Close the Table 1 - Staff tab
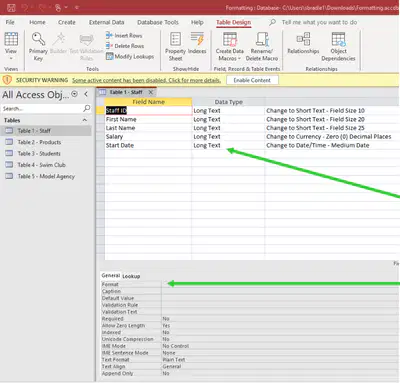400x383 pixels. [151, 92]
